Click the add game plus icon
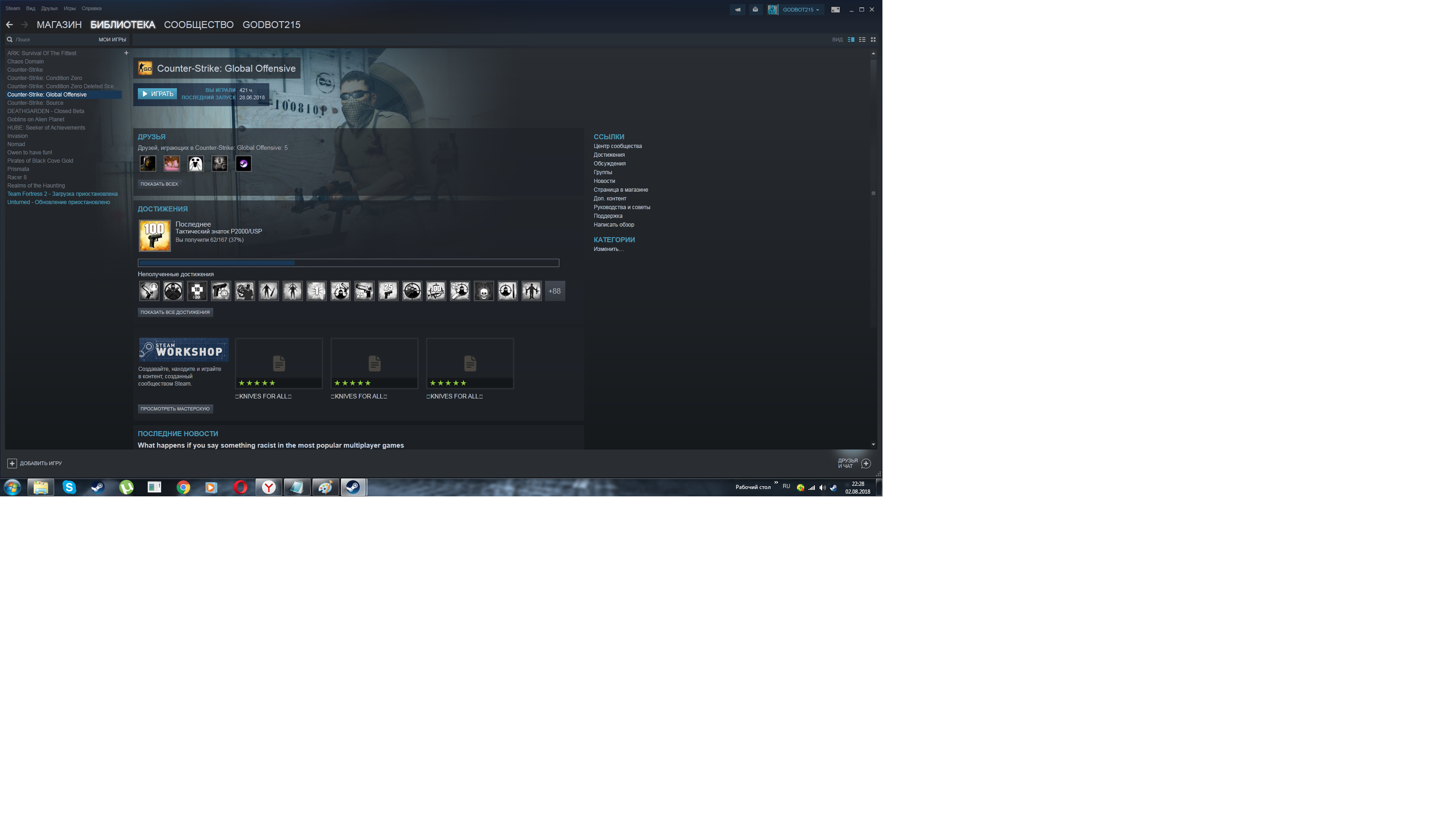This screenshot has height=819, width=1456. (12, 463)
